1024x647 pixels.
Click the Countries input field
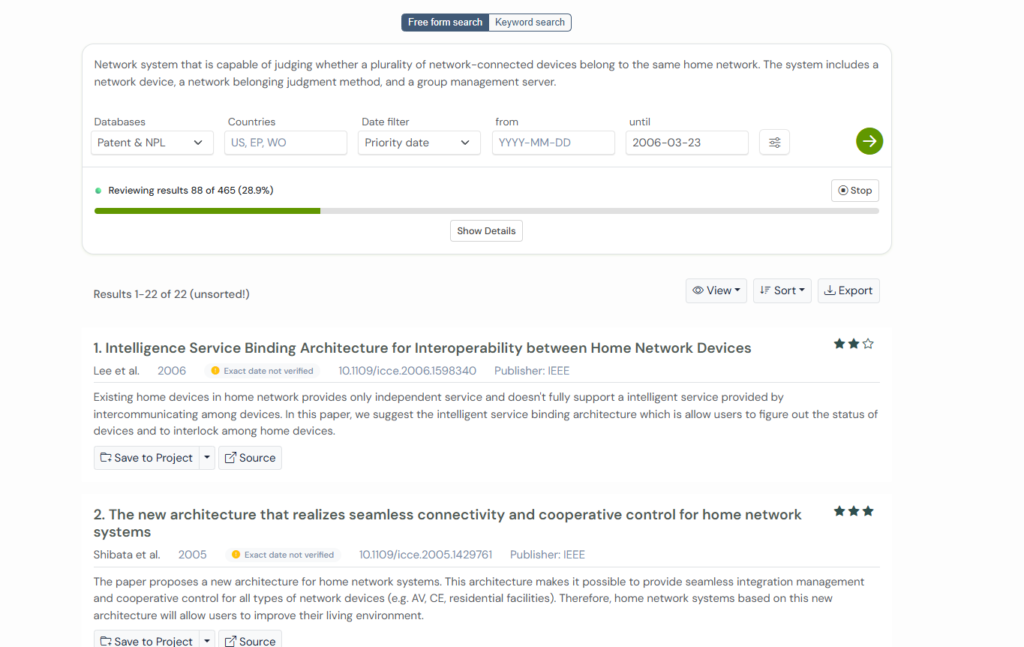tap(285, 143)
